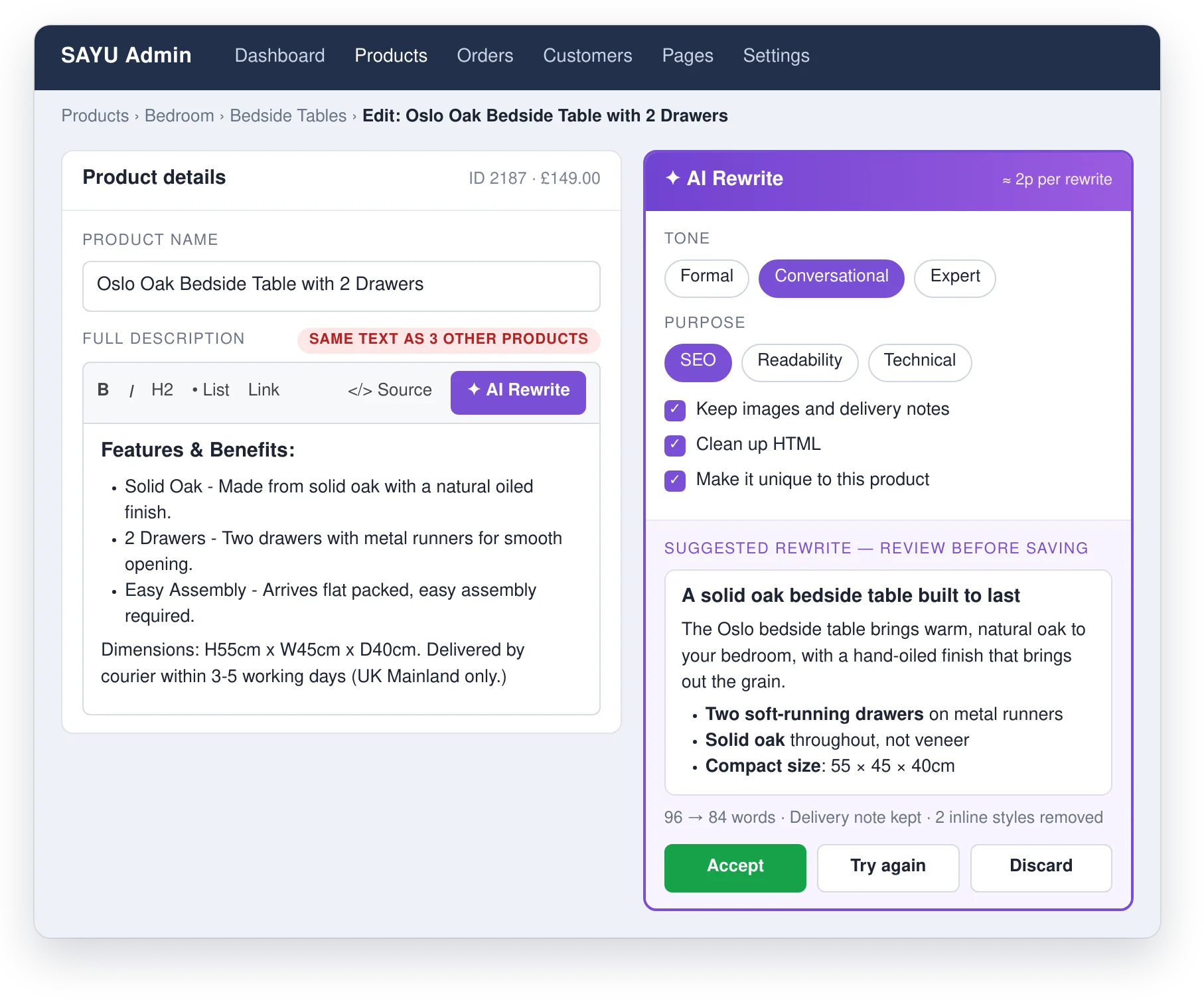The width and height of the screenshot is (1204, 1000).
Task: Discard the suggested rewrite
Action: [x=1041, y=869]
